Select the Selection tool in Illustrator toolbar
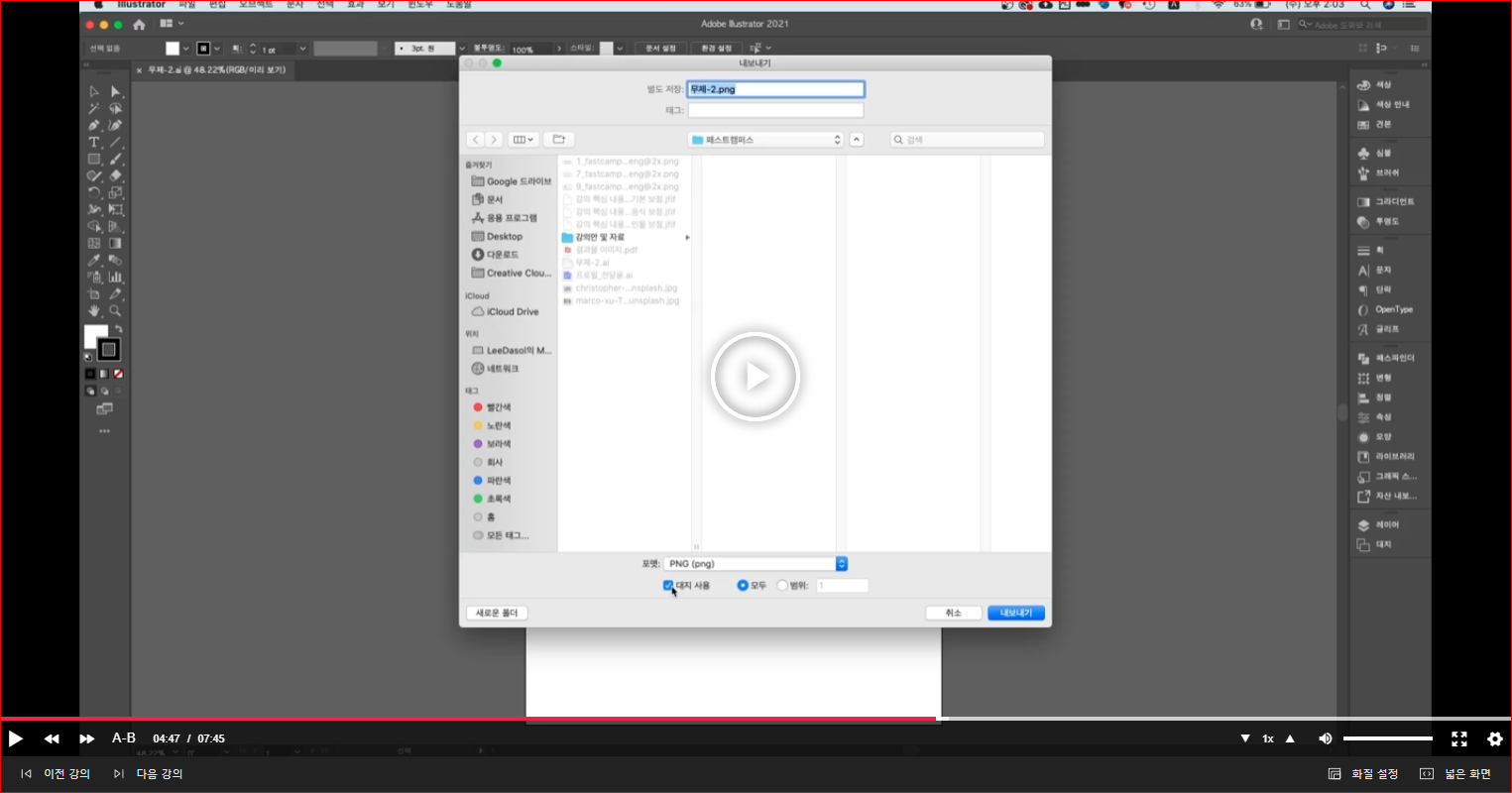This screenshot has height=793, width=1512. [94, 91]
